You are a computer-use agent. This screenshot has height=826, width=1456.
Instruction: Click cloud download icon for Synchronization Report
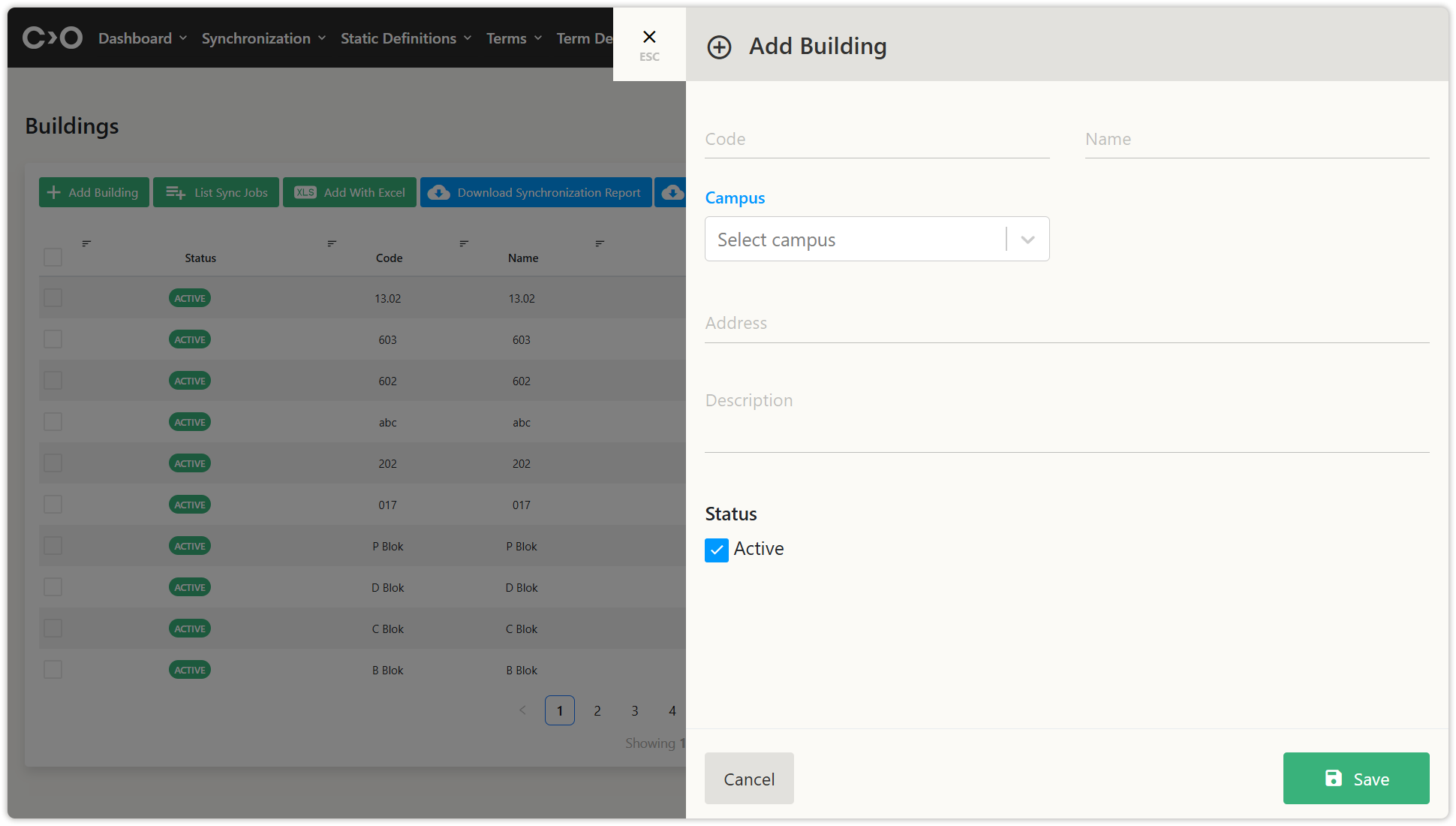pos(439,193)
